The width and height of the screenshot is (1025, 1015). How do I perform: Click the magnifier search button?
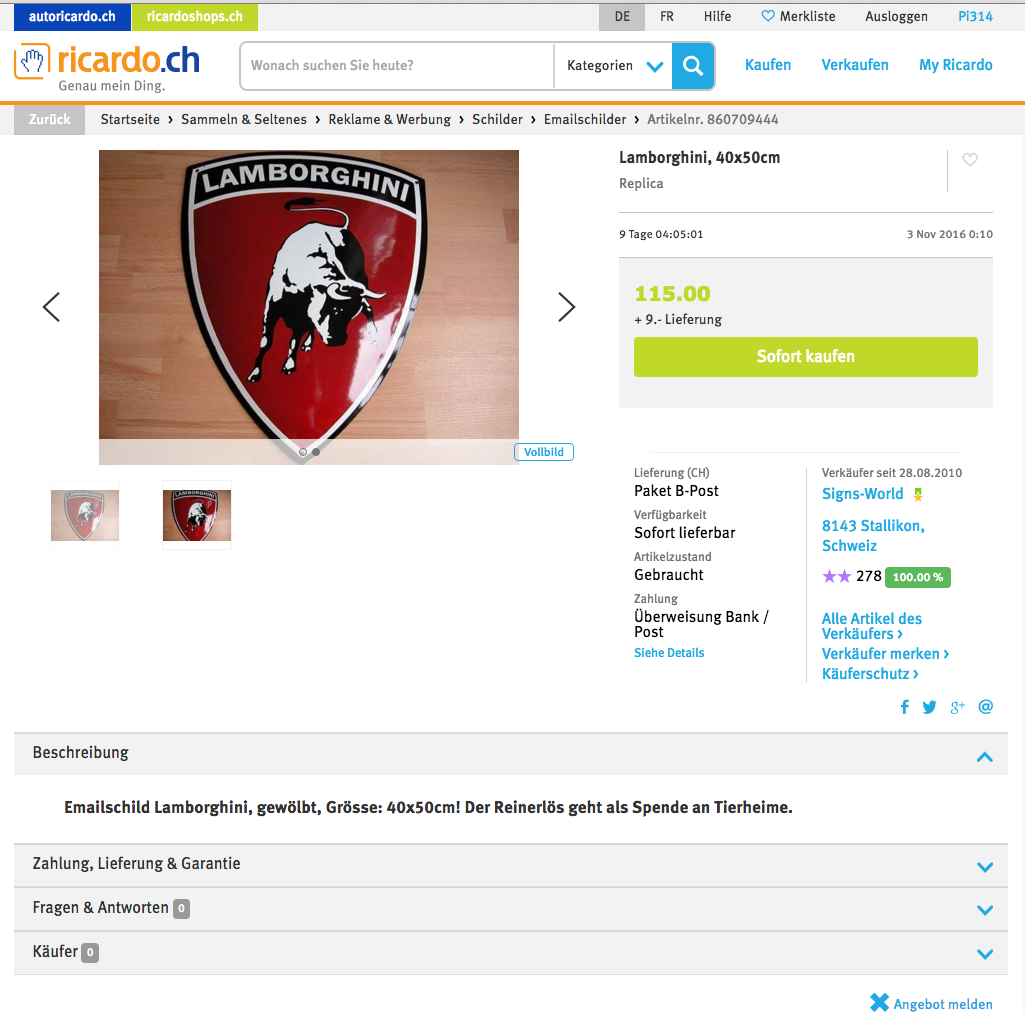693,65
